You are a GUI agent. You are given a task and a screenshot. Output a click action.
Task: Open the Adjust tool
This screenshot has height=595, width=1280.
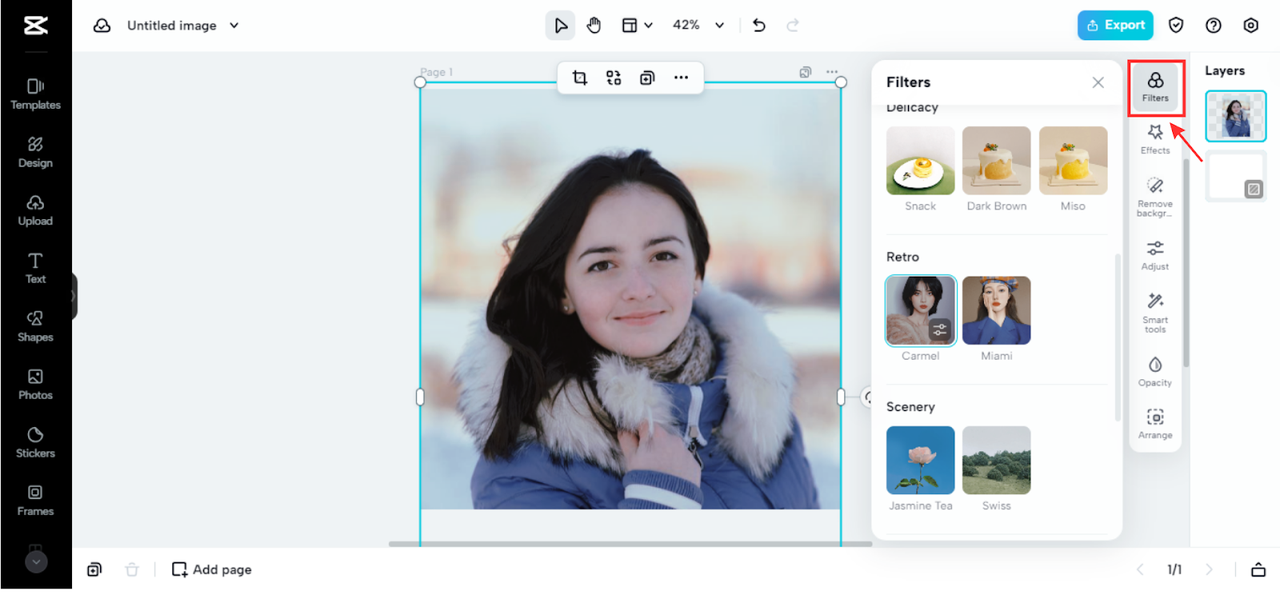(1155, 255)
